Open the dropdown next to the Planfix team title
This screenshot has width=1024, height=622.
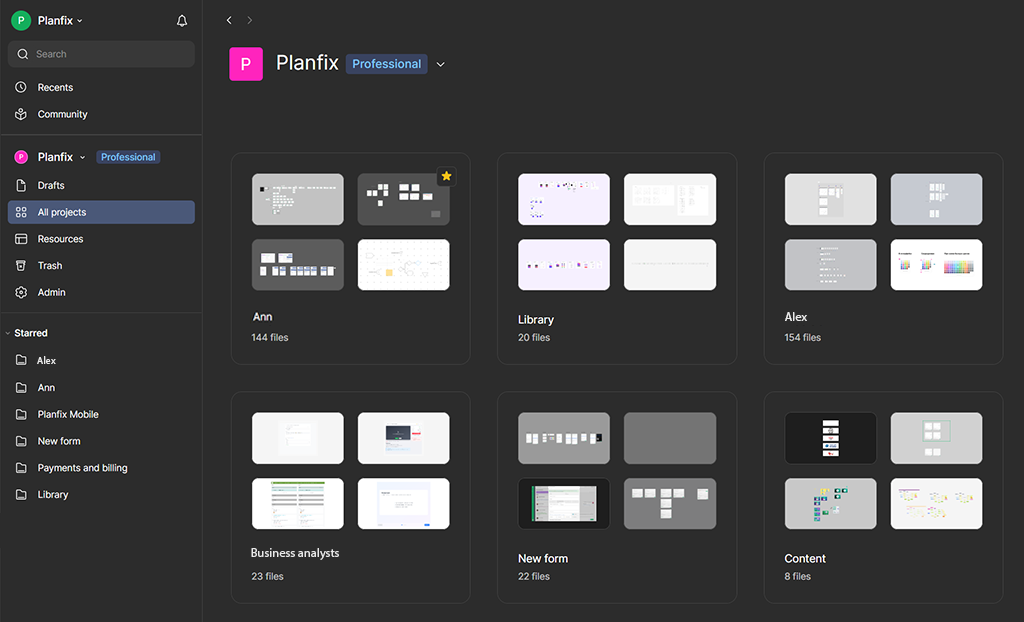point(440,64)
